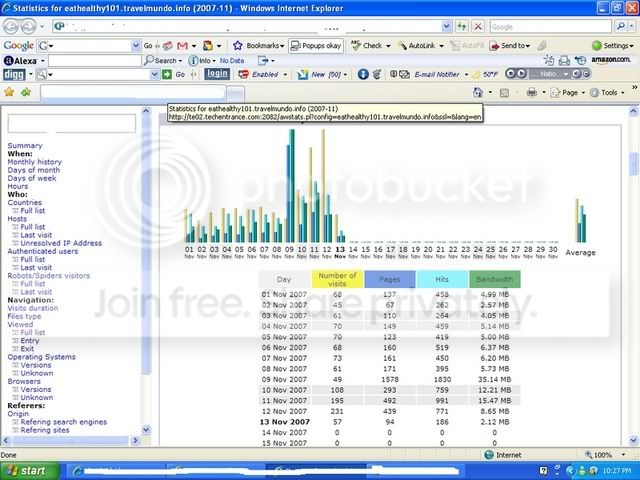The height and width of the screenshot is (480, 640).
Task: Toggle the Popups okay button
Action: 316,46
